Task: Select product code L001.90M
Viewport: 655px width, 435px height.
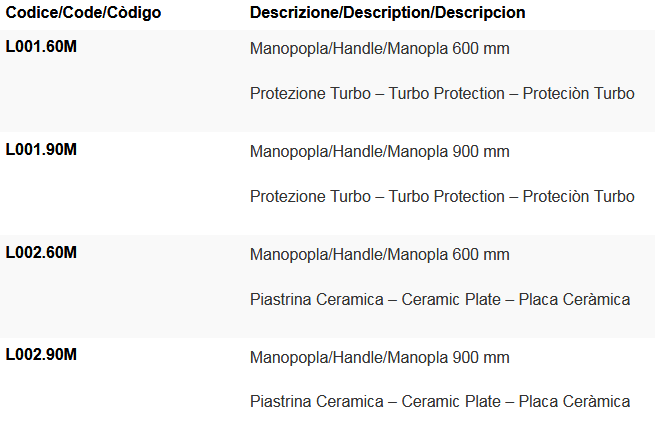Action: pos(42,150)
